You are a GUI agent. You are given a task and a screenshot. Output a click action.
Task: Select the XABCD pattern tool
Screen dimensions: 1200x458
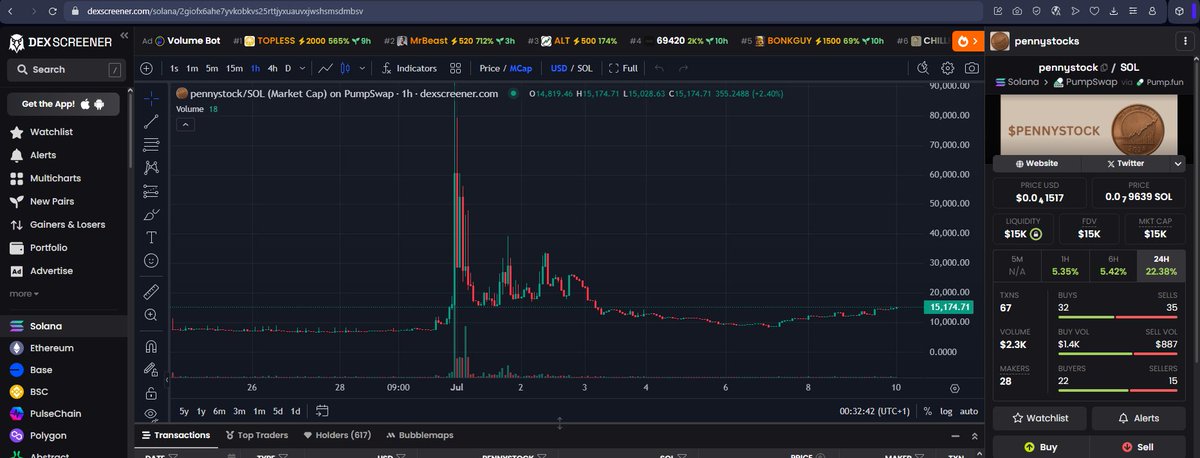click(151, 168)
